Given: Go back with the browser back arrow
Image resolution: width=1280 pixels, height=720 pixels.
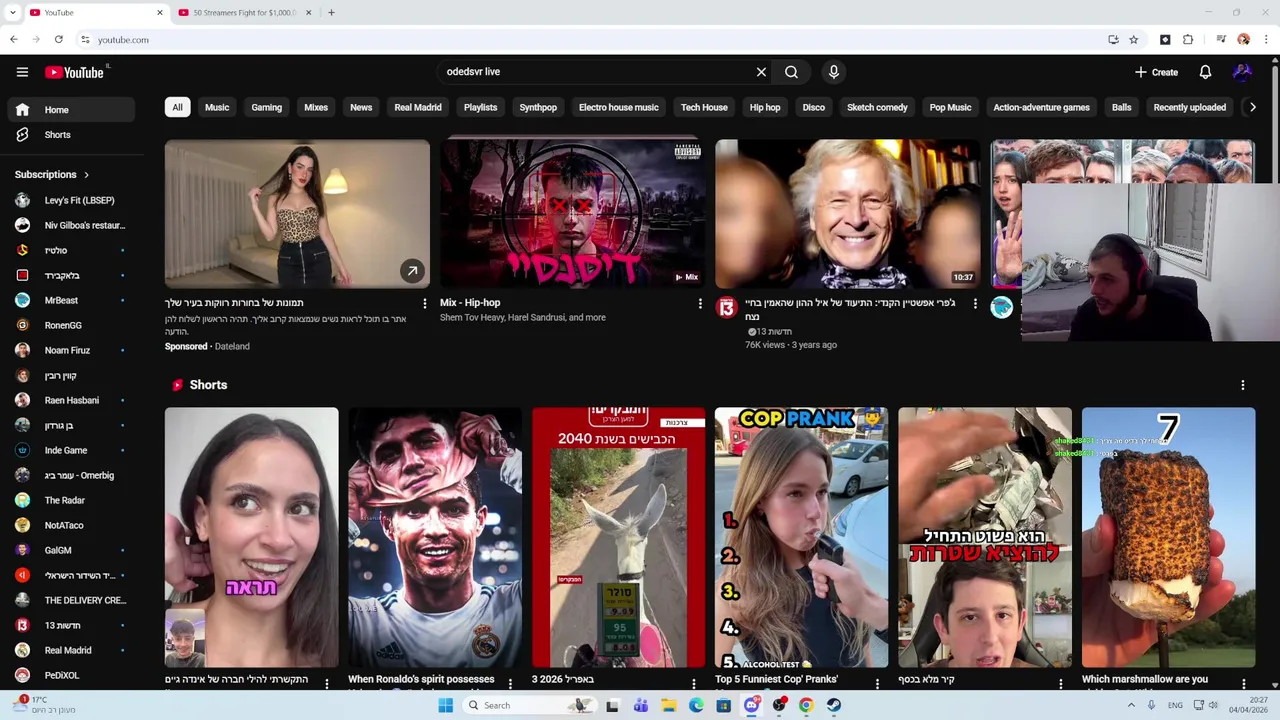Looking at the screenshot, I should pos(13,40).
